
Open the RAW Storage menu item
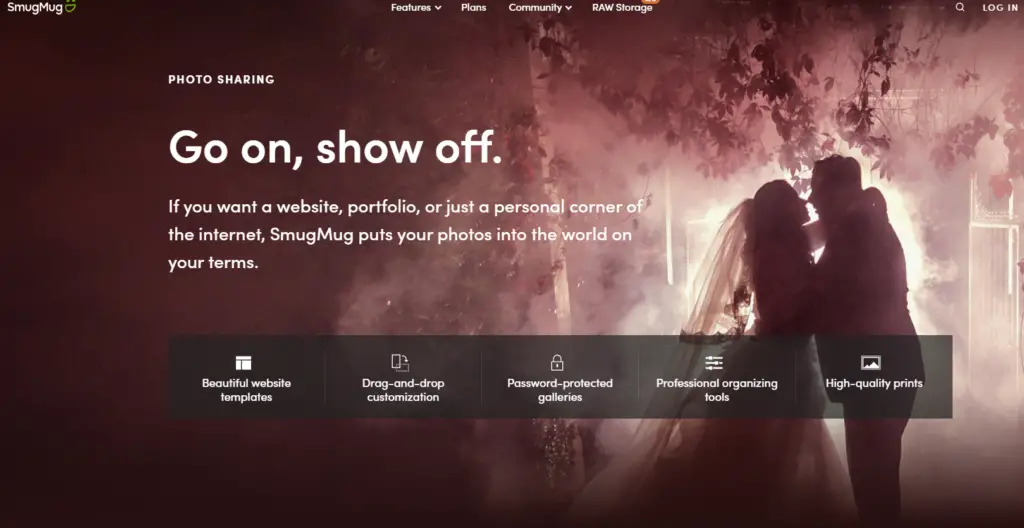pos(622,8)
